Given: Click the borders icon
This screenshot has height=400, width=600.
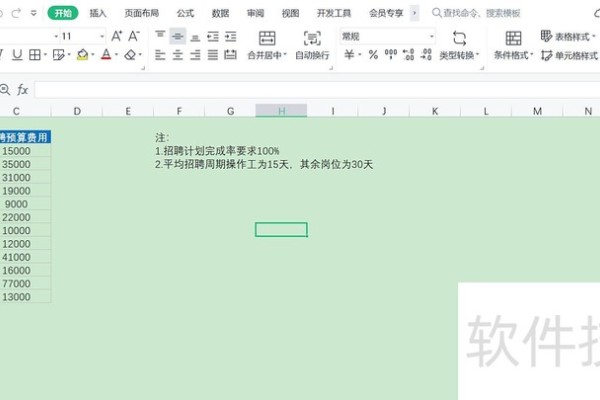Looking at the screenshot, I should pos(35,55).
